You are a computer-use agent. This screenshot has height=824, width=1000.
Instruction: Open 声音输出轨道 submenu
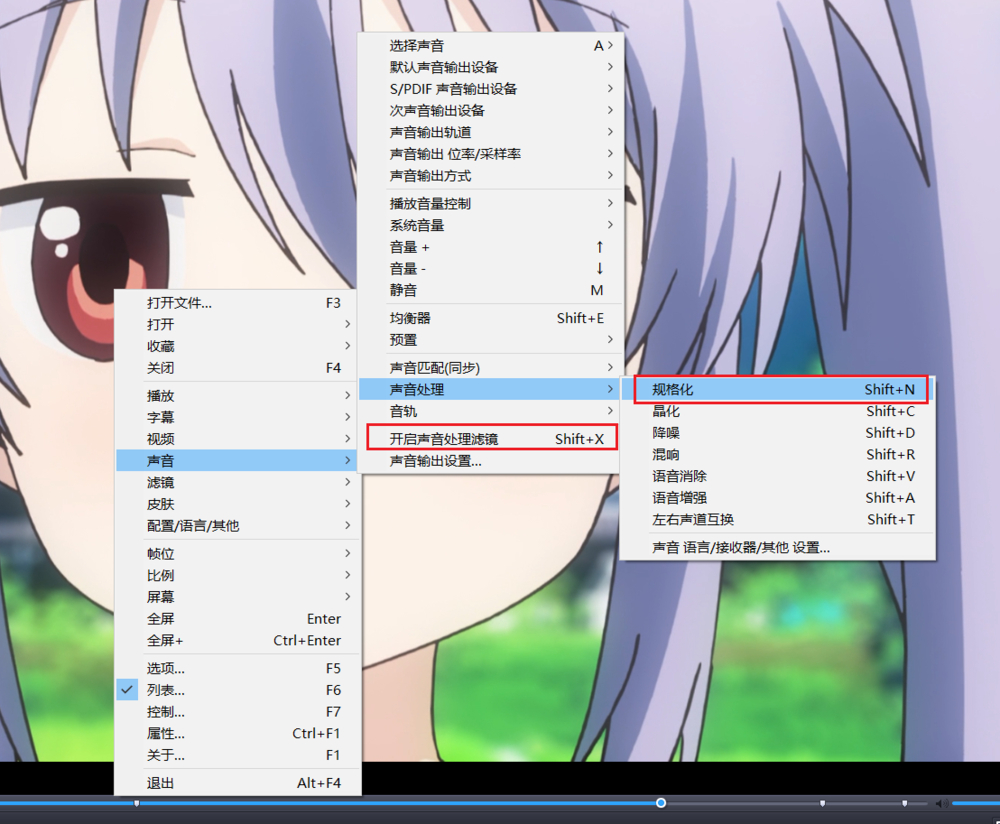coord(490,133)
